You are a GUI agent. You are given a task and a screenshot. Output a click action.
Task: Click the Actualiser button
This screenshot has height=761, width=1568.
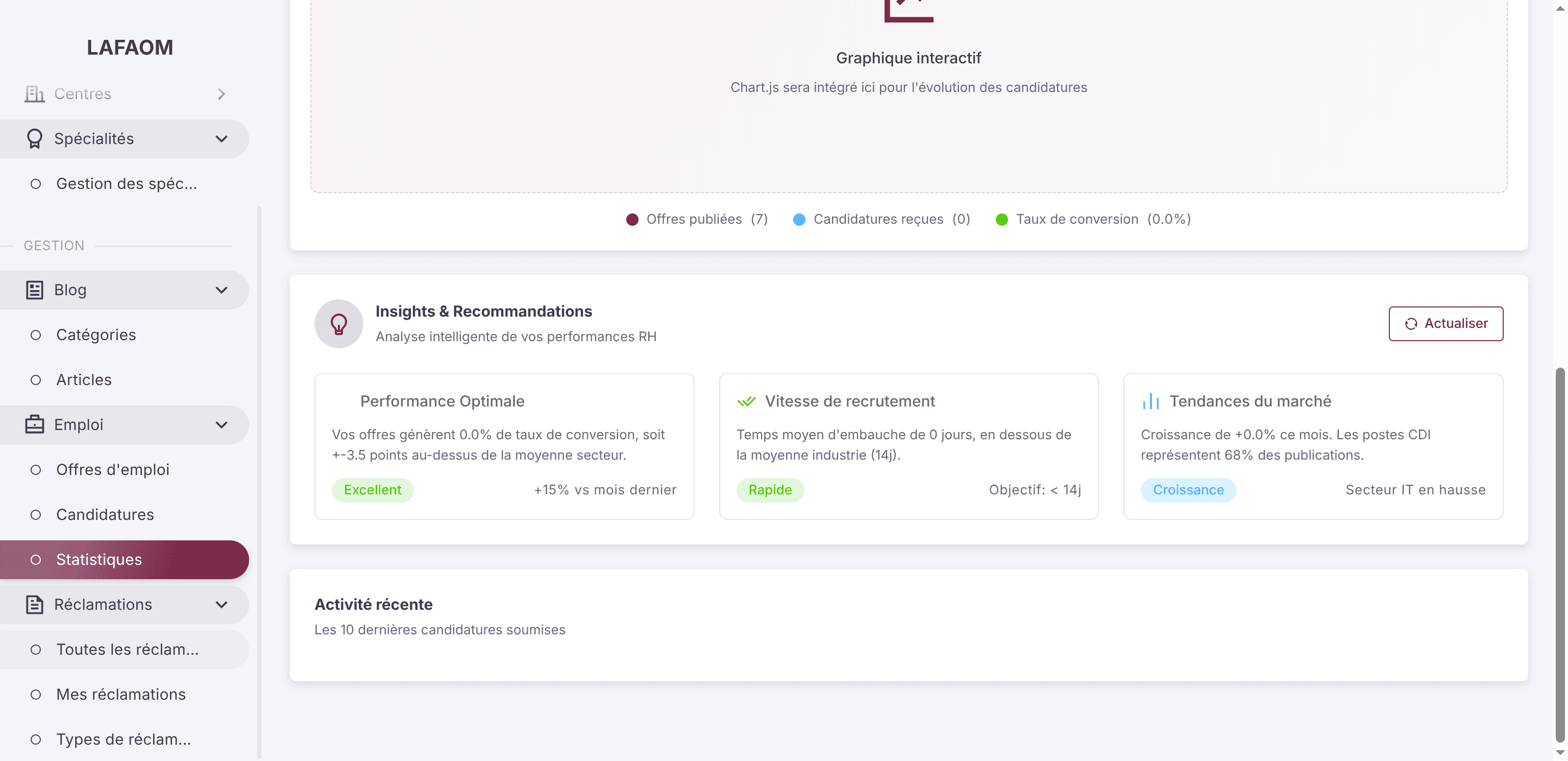pyautogui.click(x=1445, y=323)
